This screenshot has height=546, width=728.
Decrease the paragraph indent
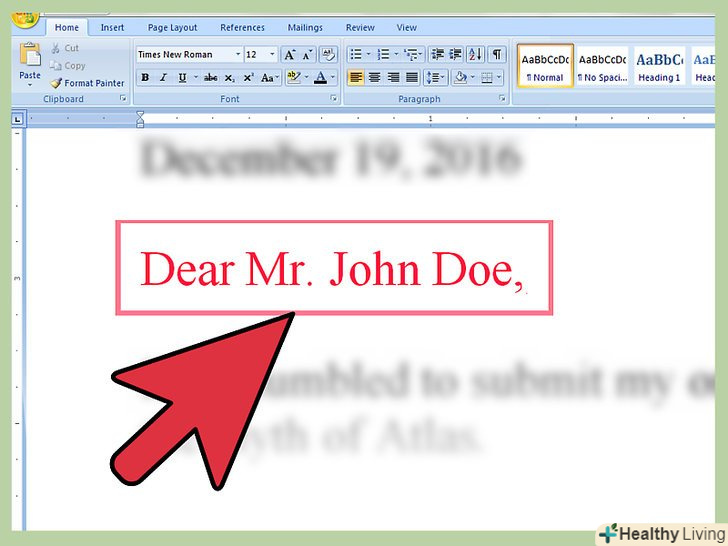click(x=437, y=55)
